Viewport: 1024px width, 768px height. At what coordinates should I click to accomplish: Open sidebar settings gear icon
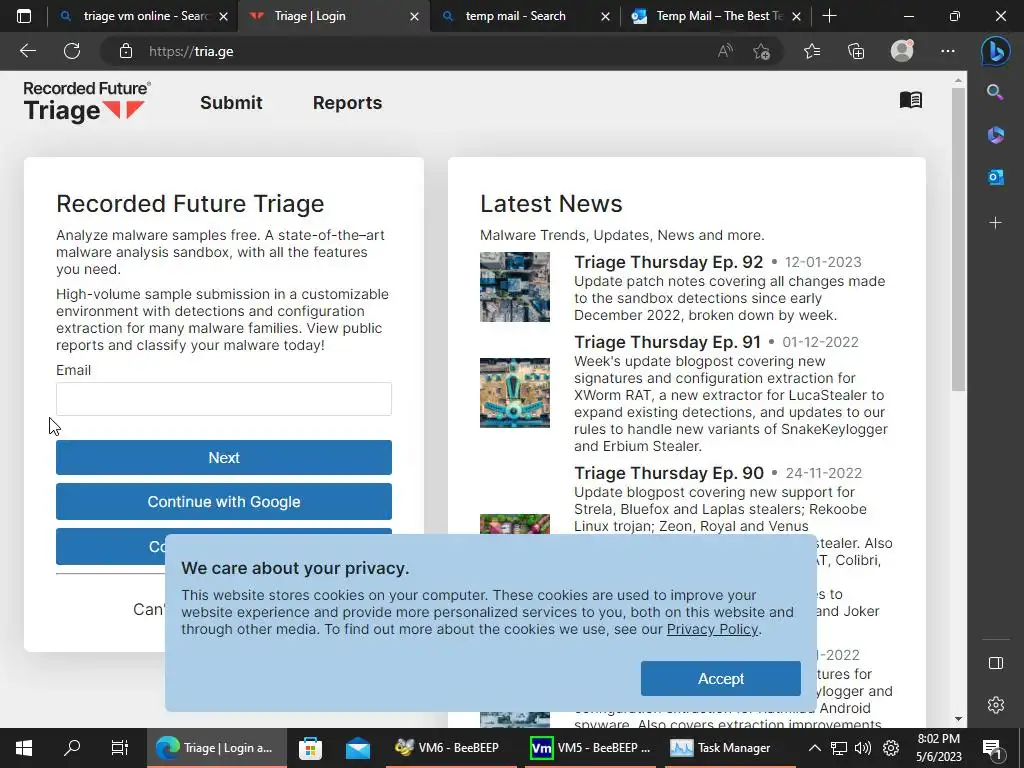pyautogui.click(x=995, y=705)
